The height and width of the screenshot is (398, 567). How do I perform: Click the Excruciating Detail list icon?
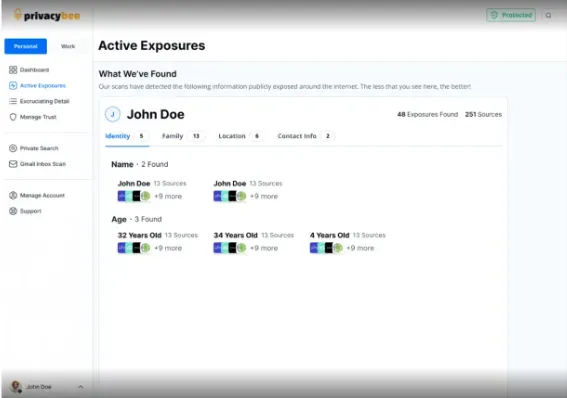click(13, 101)
